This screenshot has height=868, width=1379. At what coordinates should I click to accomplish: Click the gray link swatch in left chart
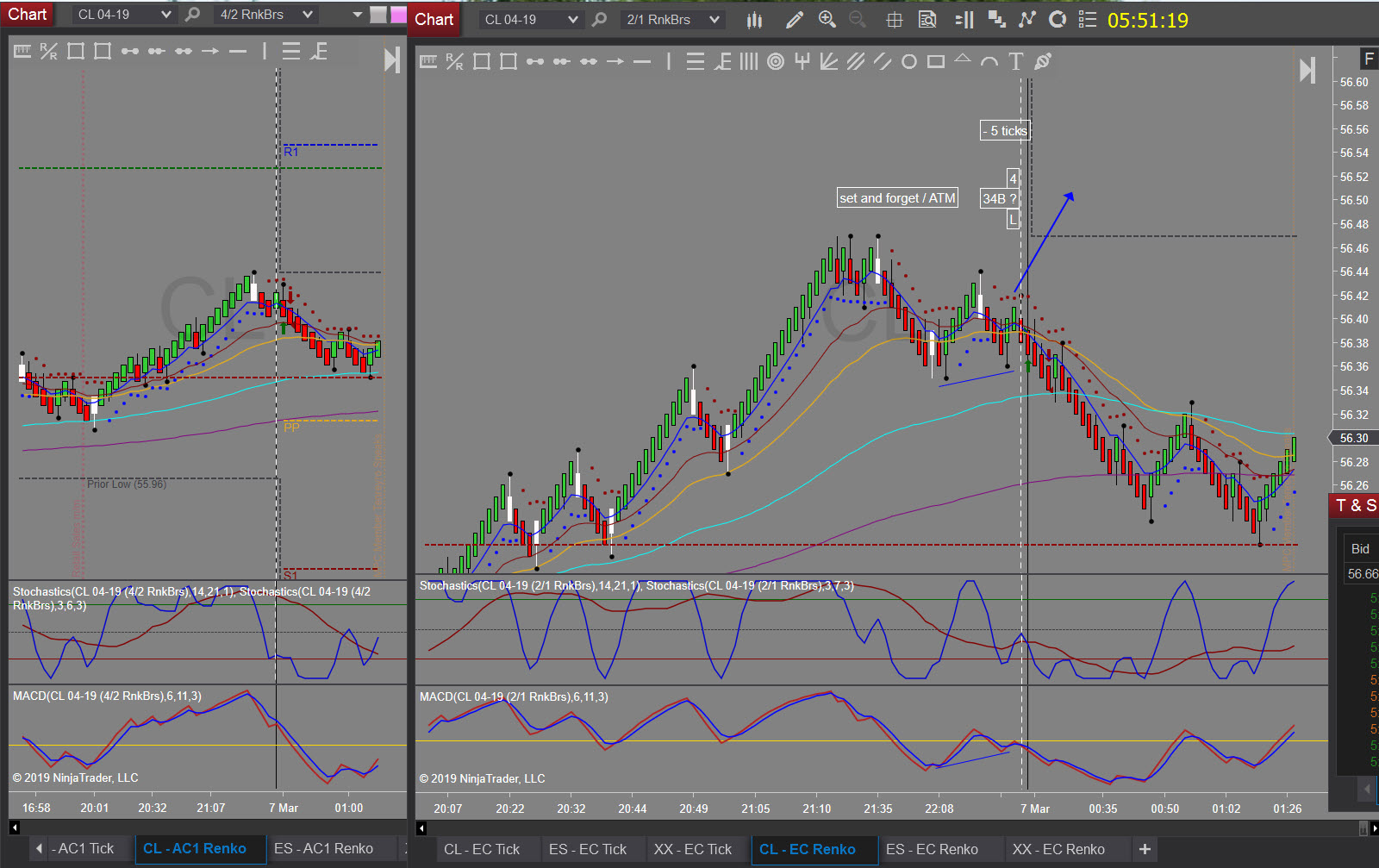(x=378, y=15)
